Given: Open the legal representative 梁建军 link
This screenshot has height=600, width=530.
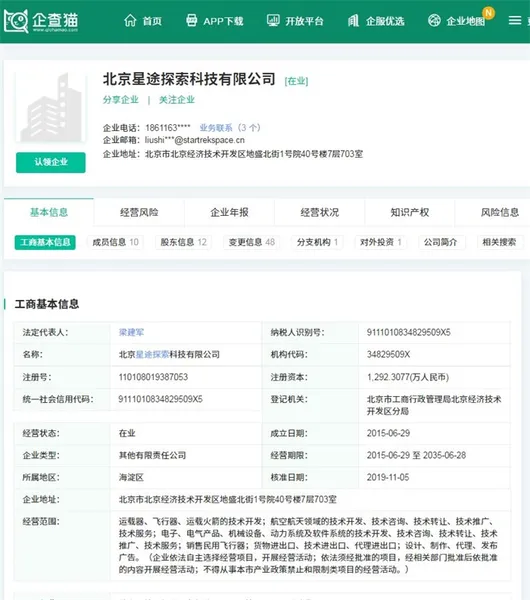Looking at the screenshot, I should tap(131, 332).
